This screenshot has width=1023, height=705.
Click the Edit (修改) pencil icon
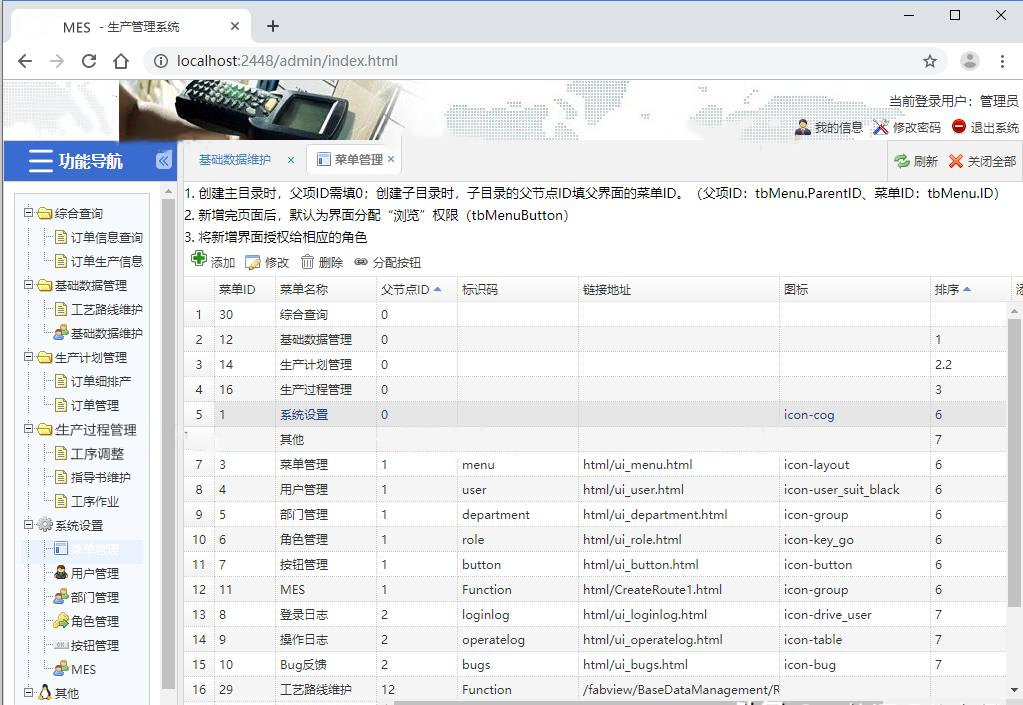[252, 262]
